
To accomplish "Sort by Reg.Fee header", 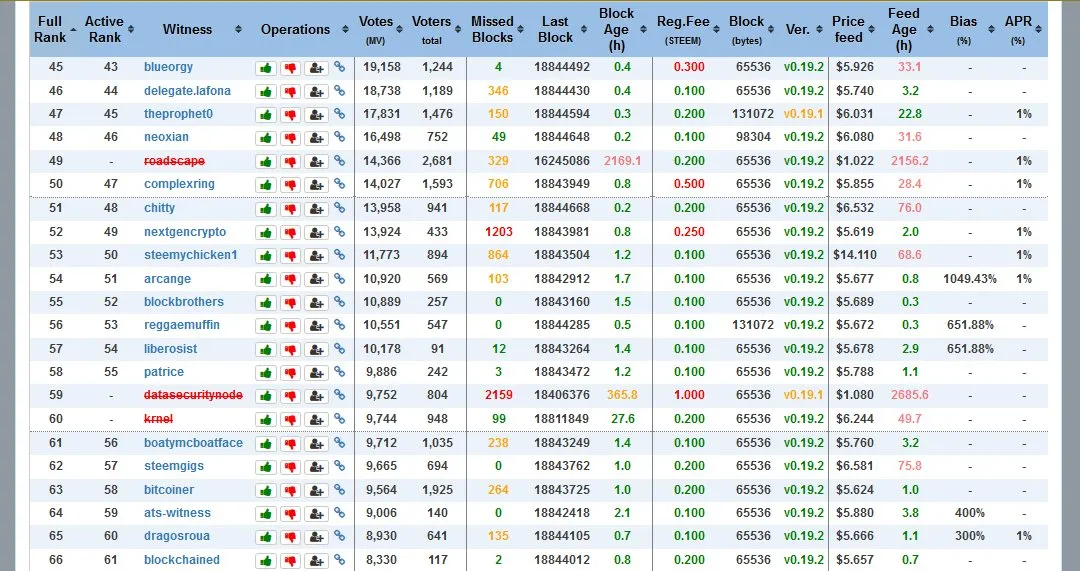I will pyautogui.click(x=687, y=30).
